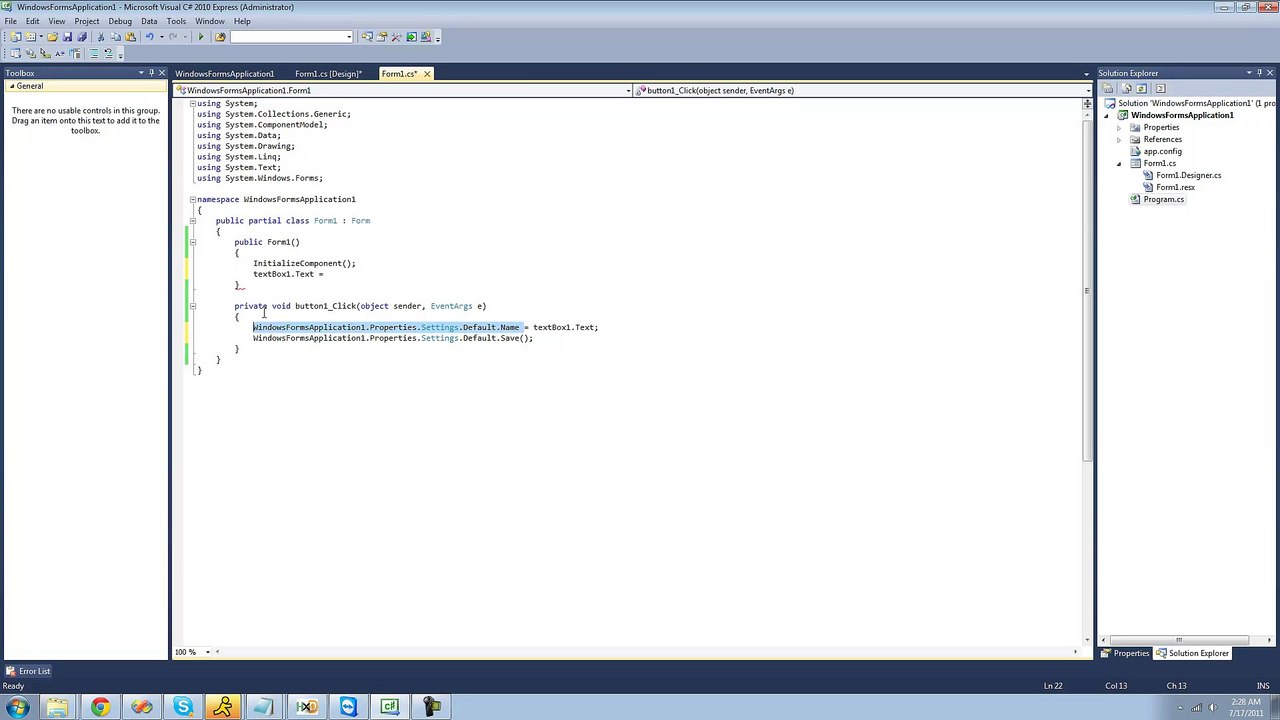Click the Windows Start button

click(x=17, y=708)
